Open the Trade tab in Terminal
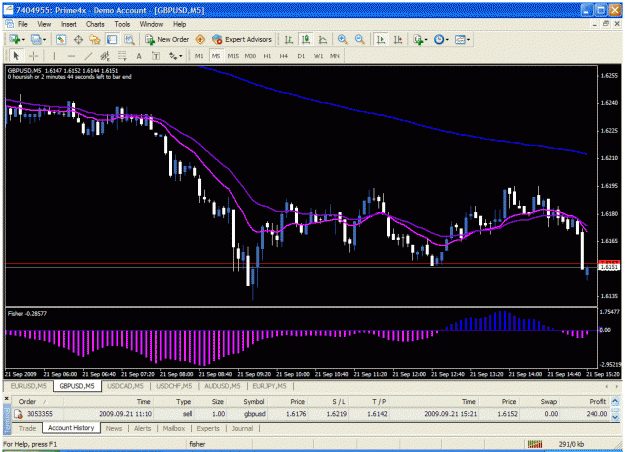The width and height of the screenshot is (625, 452). [27, 428]
